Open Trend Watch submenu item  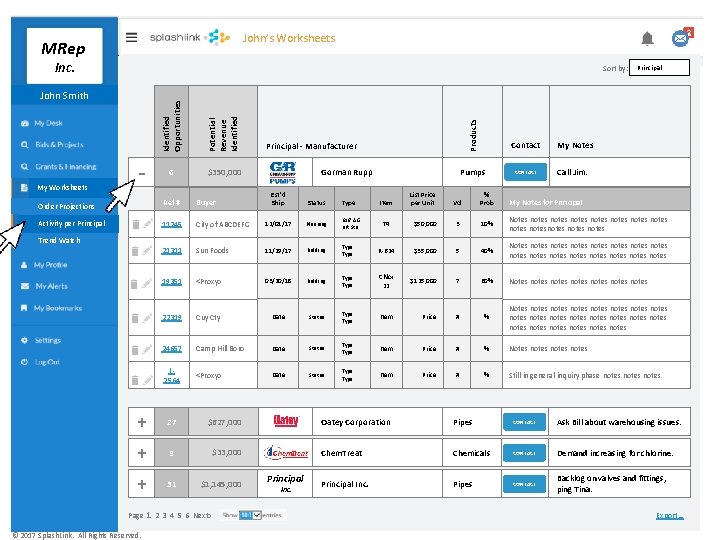[59, 240]
